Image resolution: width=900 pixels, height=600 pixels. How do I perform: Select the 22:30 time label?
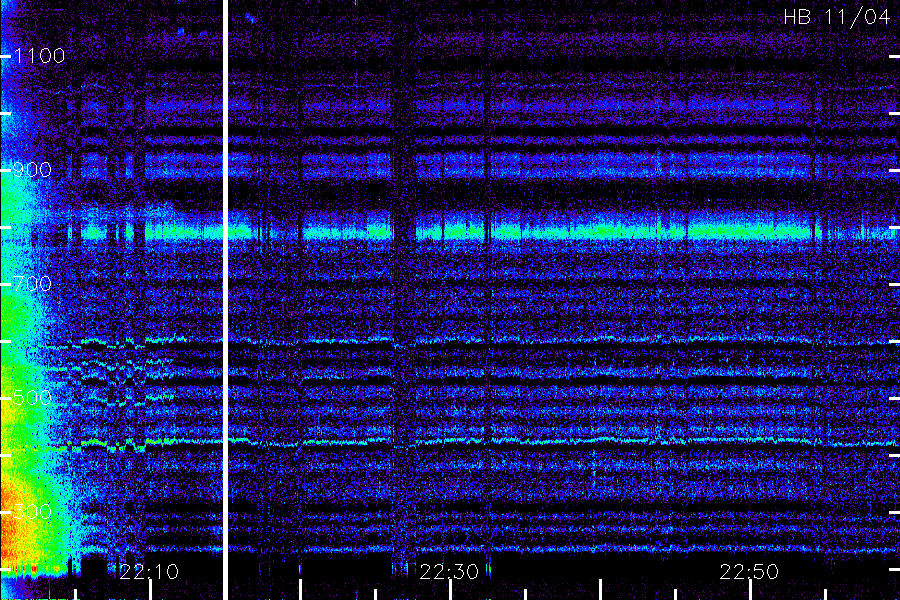click(x=449, y=571)
